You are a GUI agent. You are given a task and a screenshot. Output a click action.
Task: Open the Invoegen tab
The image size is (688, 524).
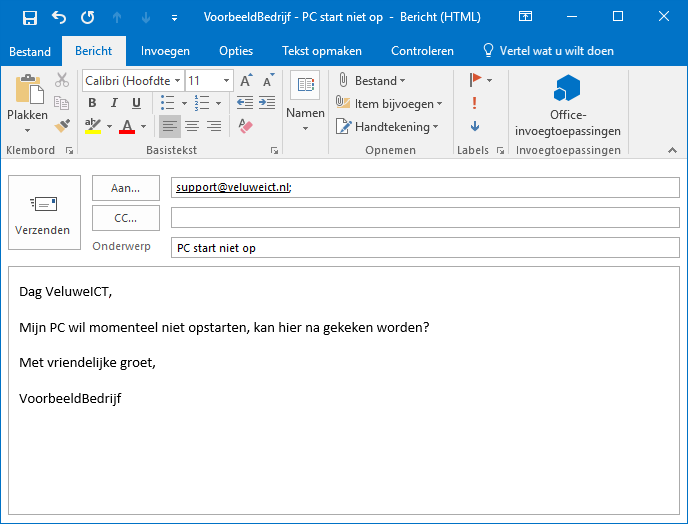pyautogui.click(x=165, y=51)
